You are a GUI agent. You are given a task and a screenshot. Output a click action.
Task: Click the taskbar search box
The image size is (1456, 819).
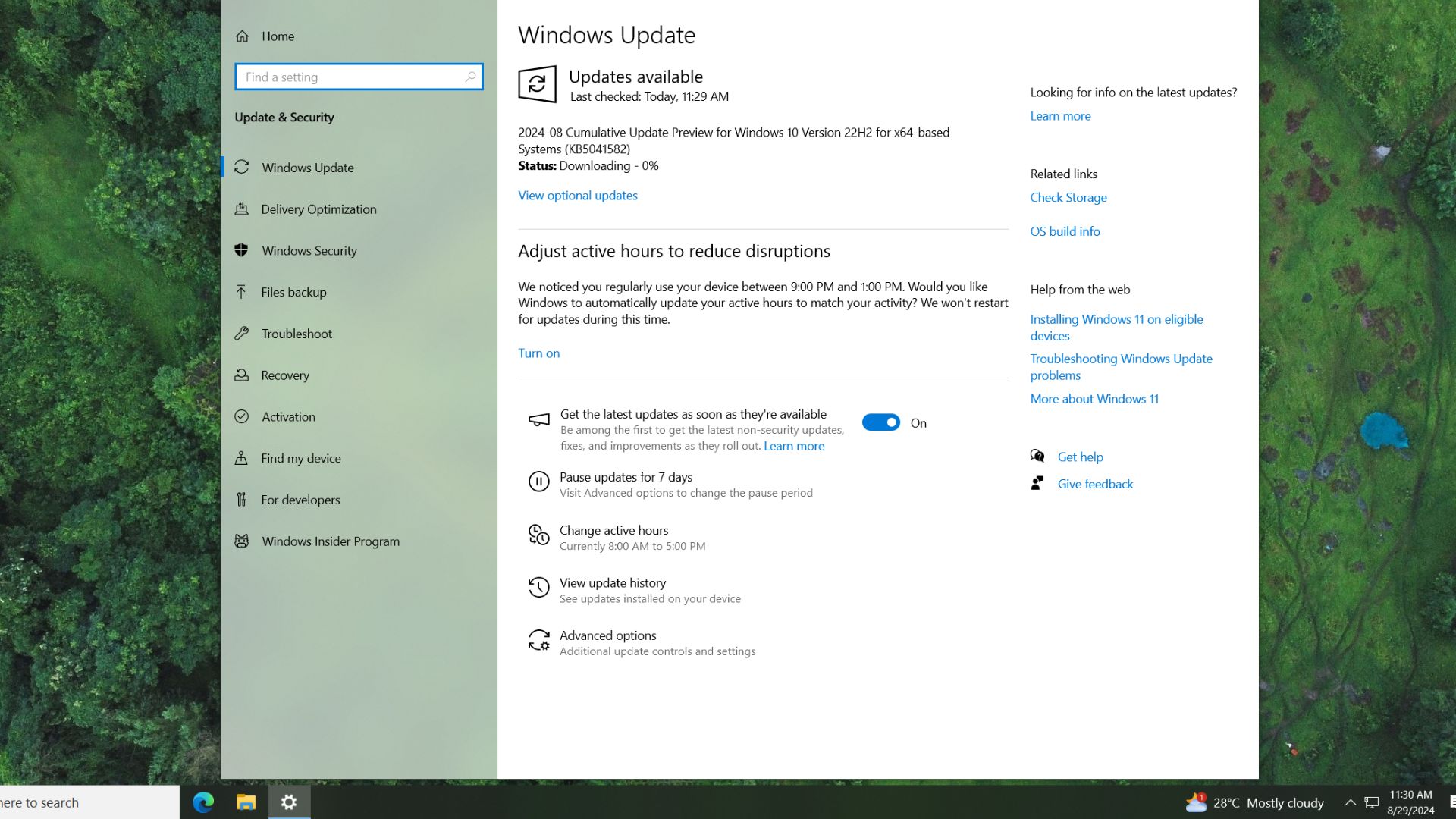pyautogui.click(x=89, y=802)
